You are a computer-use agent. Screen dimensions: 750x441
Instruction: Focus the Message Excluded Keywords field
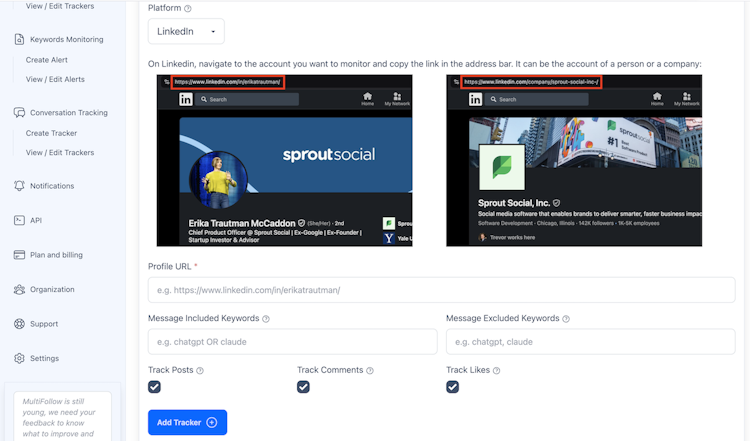[591, 342]
